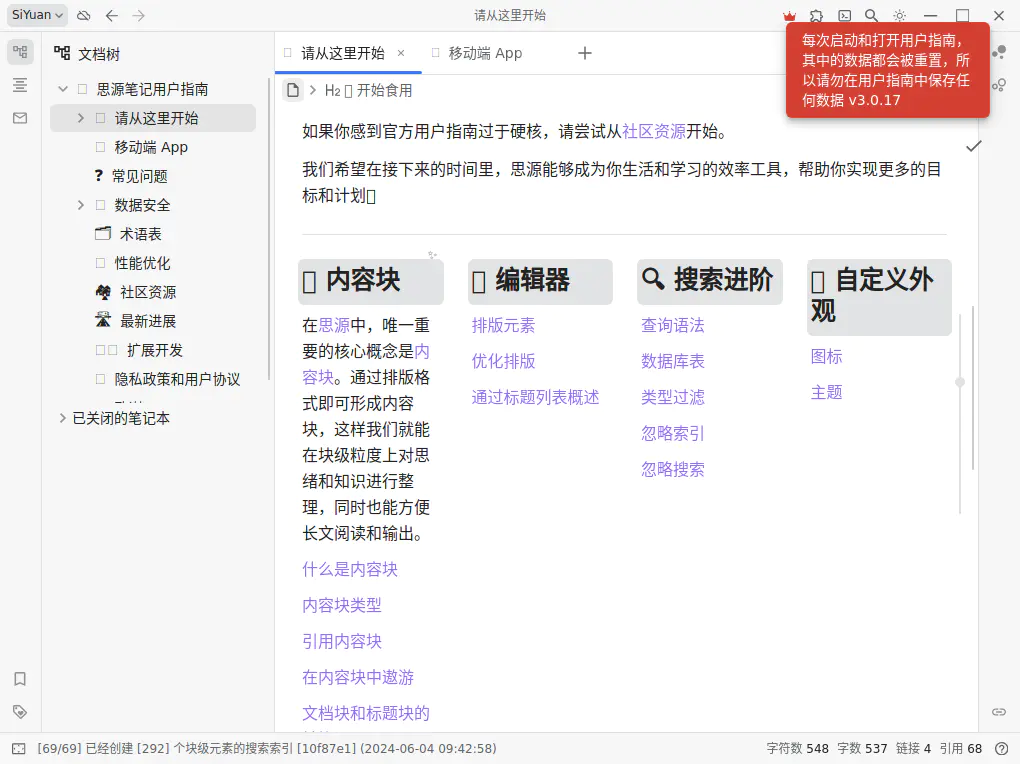Expand the 已关闭的笔记本 section

pyautogui.click(x=63, y=418)
